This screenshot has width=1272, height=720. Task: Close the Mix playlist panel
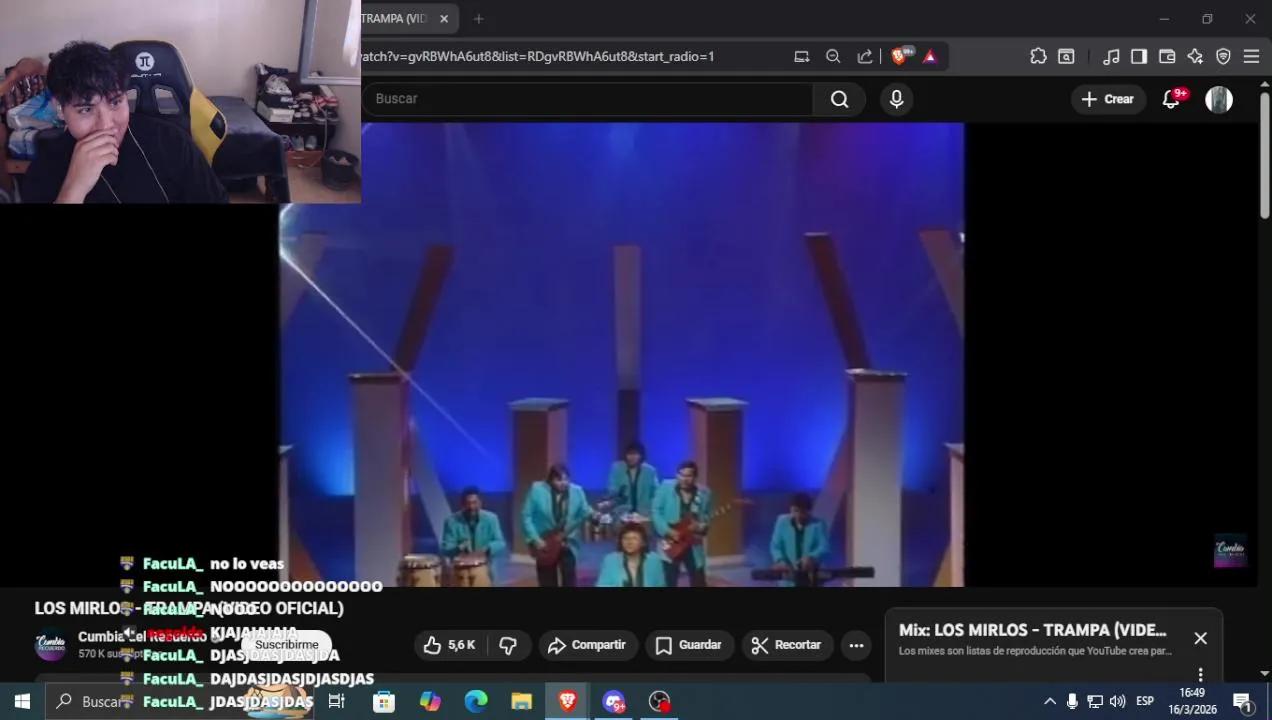click(x=1201, y=638)
